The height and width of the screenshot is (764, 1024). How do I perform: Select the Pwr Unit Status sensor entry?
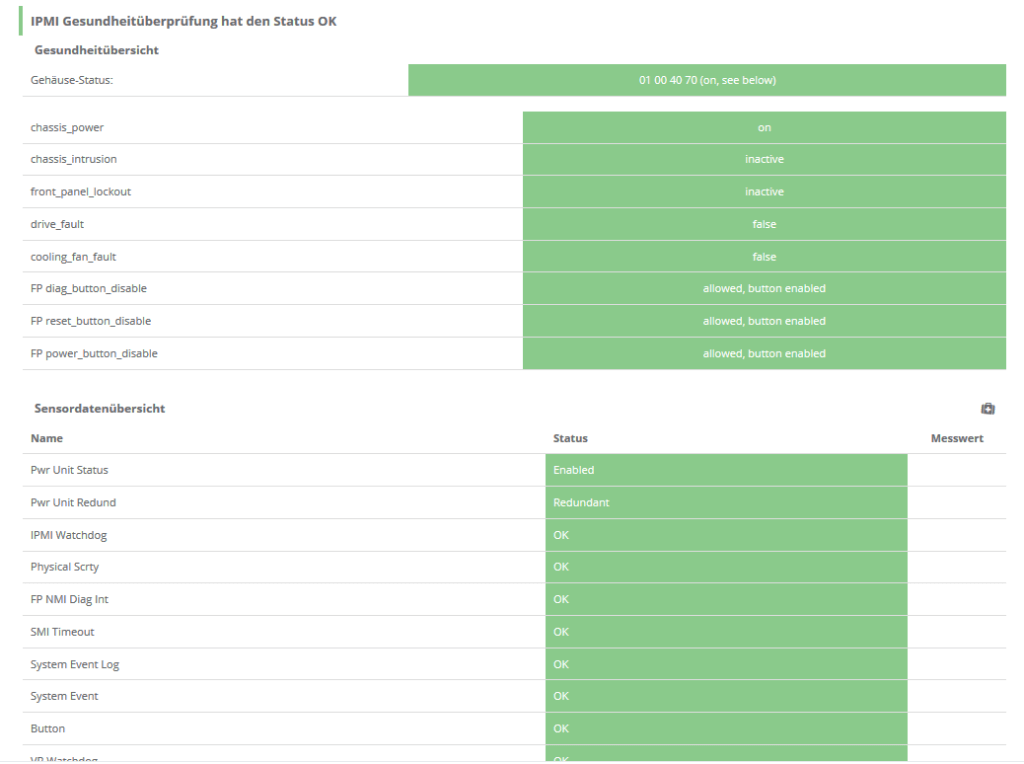tap(66, 470)
